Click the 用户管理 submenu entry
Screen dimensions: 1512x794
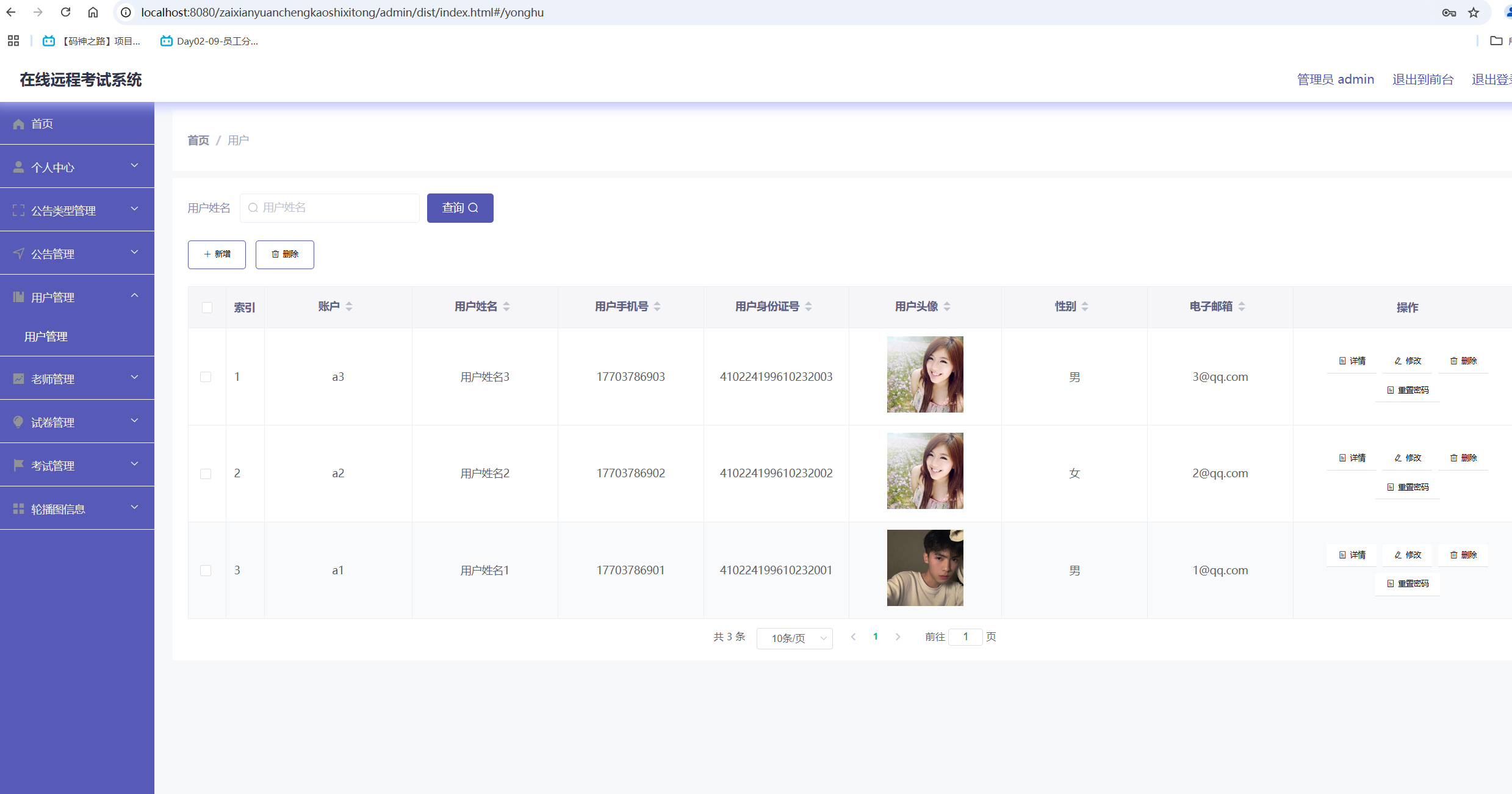(x=46, y=336)
